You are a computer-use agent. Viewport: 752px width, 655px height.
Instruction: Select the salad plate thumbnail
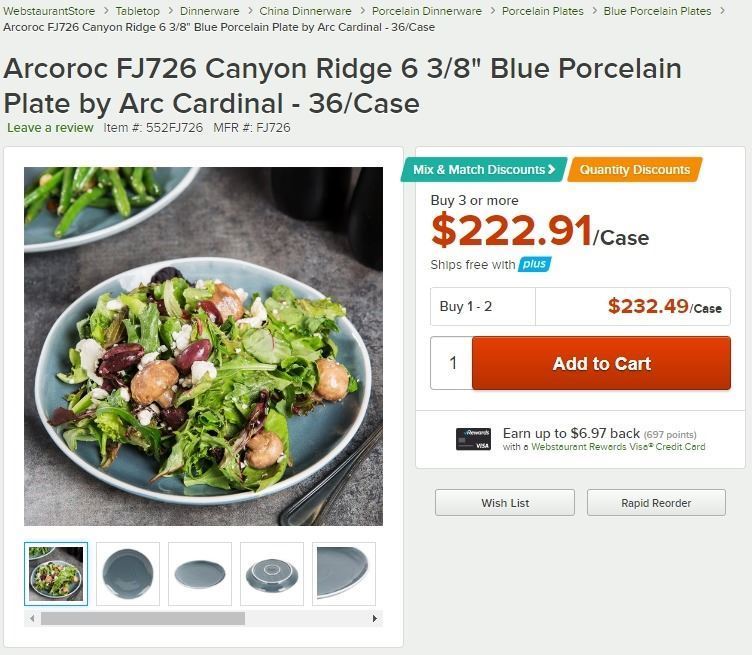click(x=56, y=574)
